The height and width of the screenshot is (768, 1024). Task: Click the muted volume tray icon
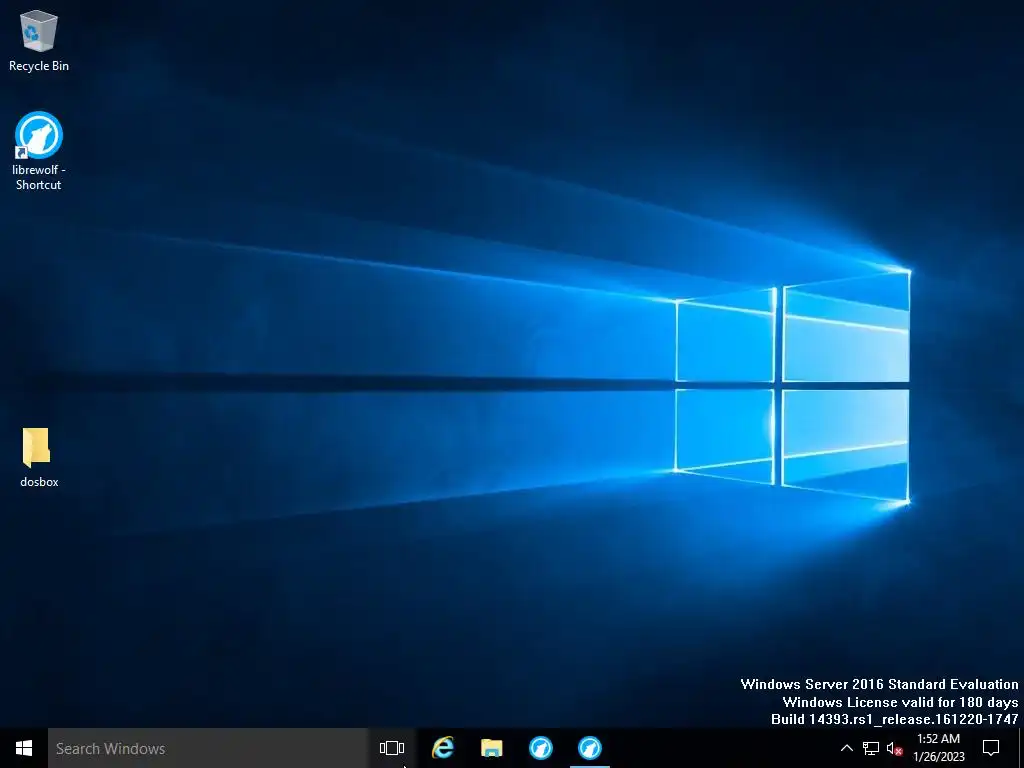point(894,748)
